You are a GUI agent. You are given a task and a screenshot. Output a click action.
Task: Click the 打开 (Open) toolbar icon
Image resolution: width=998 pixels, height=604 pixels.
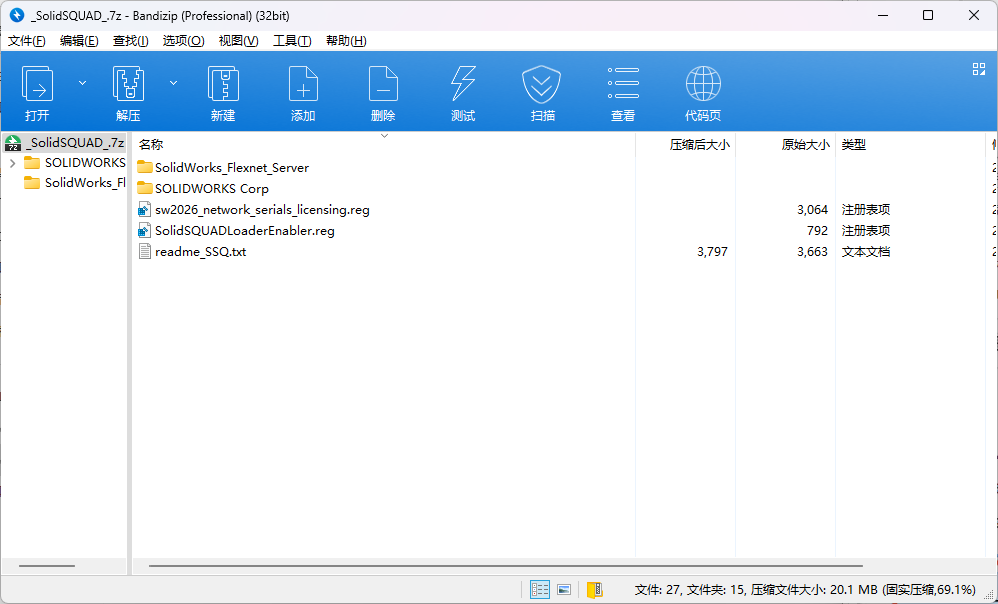(x=37, y=85)
